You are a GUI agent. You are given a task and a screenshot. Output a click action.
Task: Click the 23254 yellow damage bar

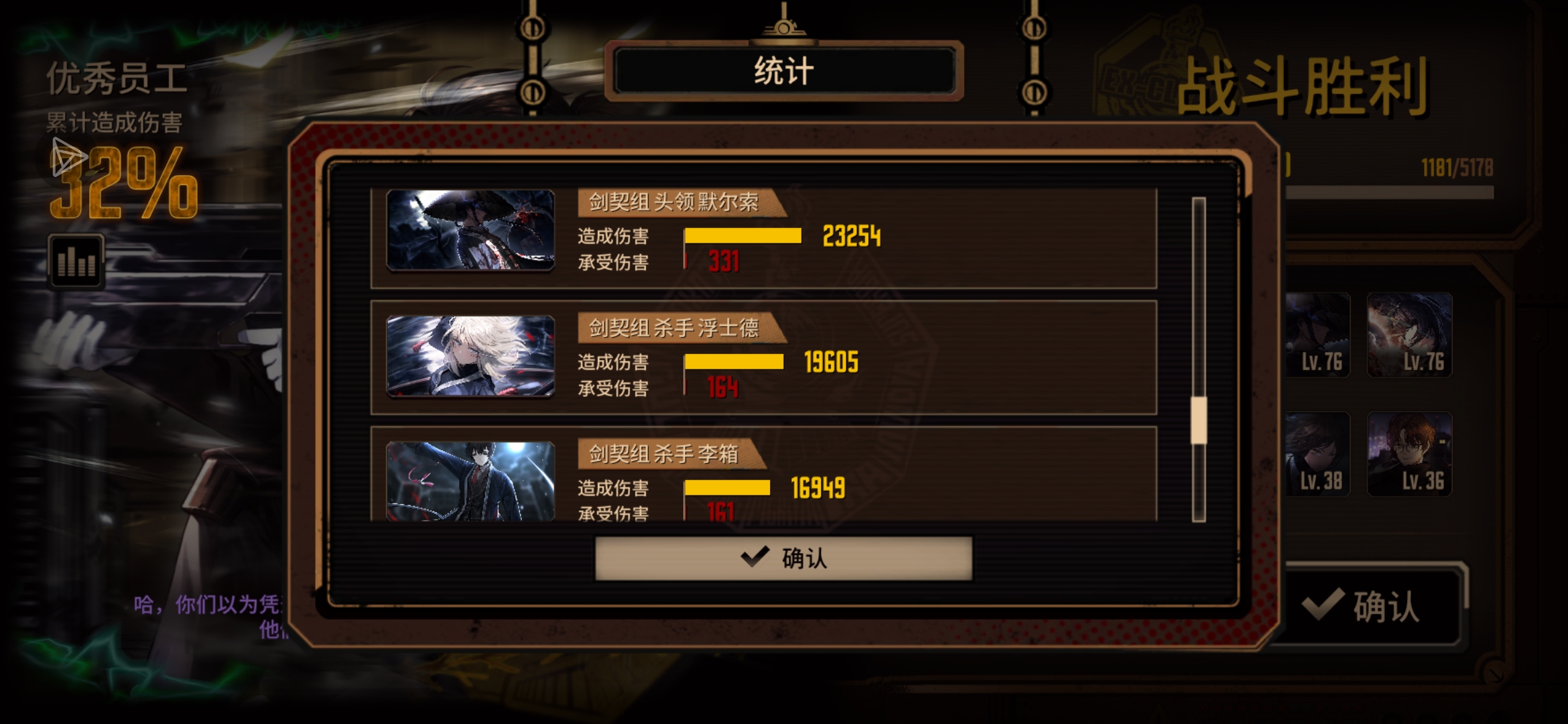click(x=742, y=235)
